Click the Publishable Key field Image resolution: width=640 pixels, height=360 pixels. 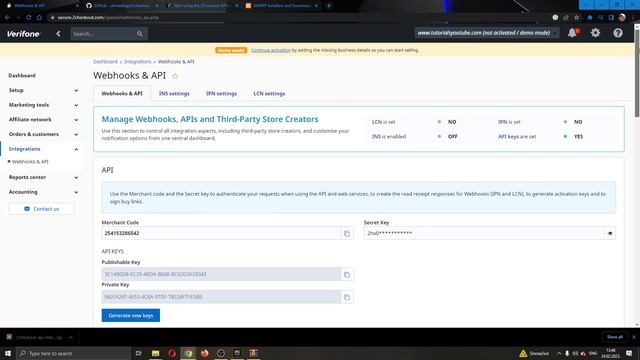pyautogui.click(x=221, y=274)
